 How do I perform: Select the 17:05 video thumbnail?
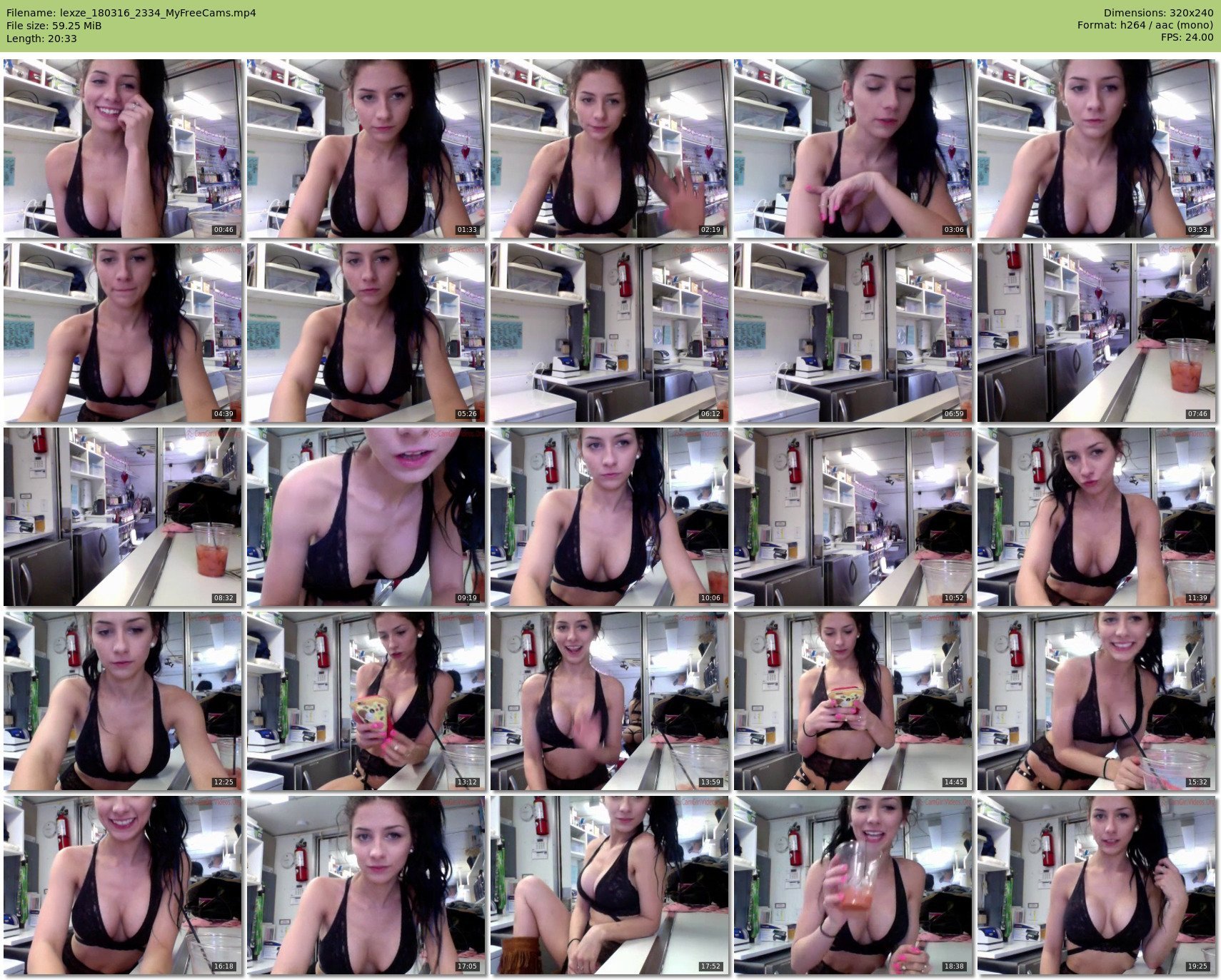pyautogui.click(x=366, y=885)
